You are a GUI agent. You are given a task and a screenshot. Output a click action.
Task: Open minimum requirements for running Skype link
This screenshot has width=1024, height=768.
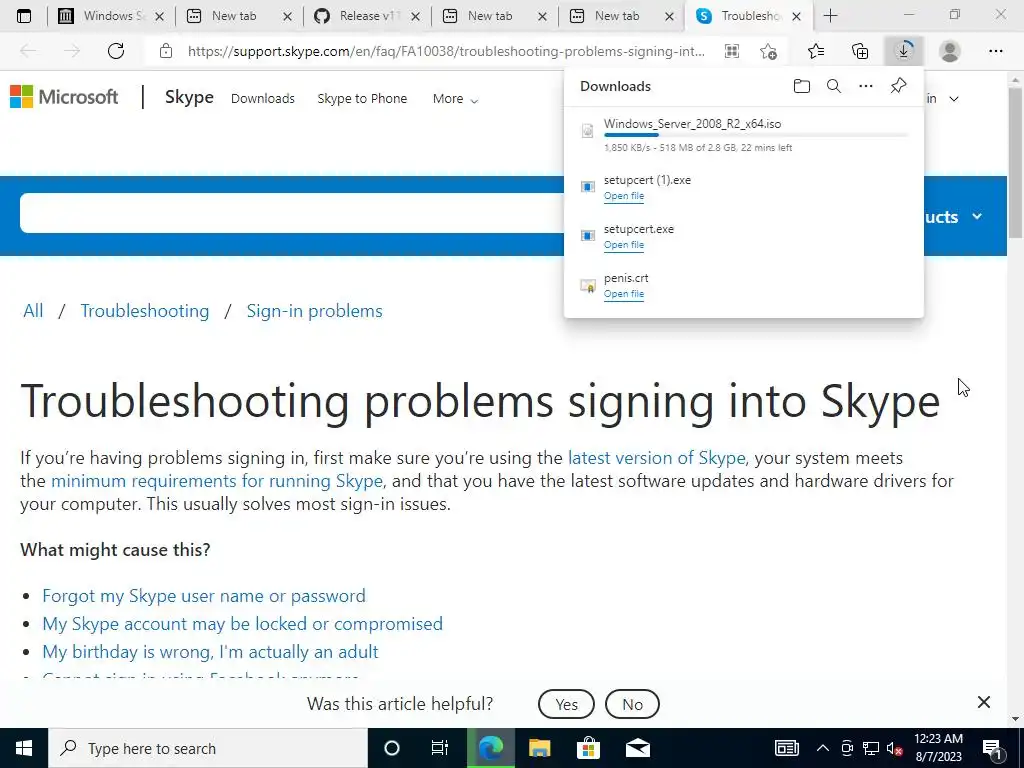tap(217, 481)
